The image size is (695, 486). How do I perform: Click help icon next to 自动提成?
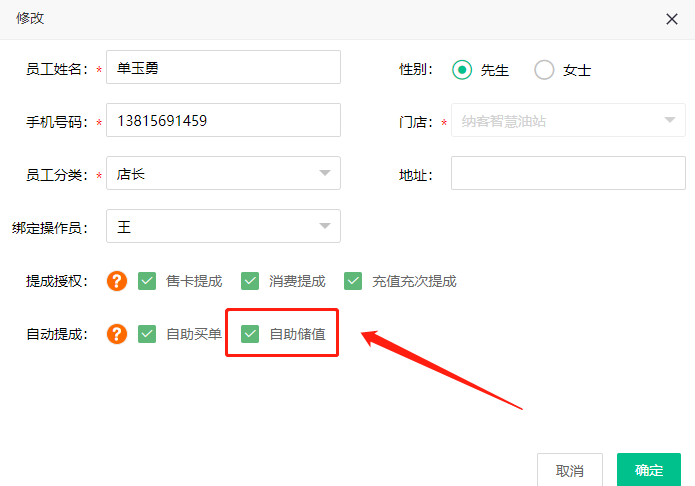(118, 334)
